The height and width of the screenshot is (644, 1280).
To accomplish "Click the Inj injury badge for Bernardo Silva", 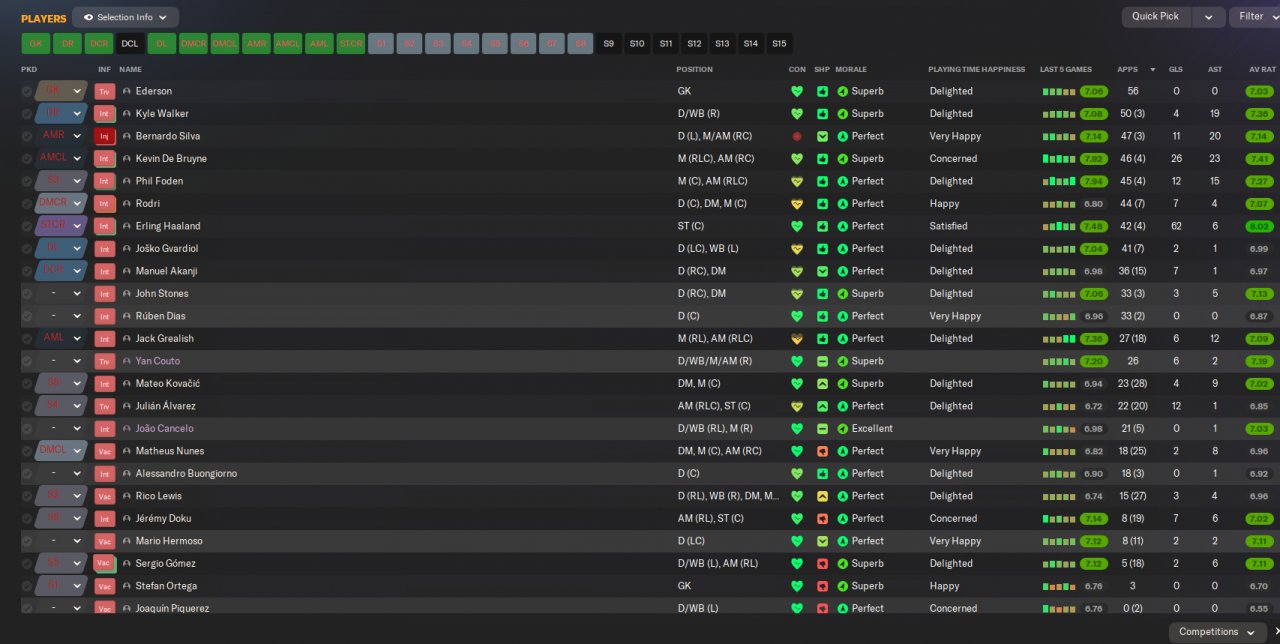I will 104,136.
